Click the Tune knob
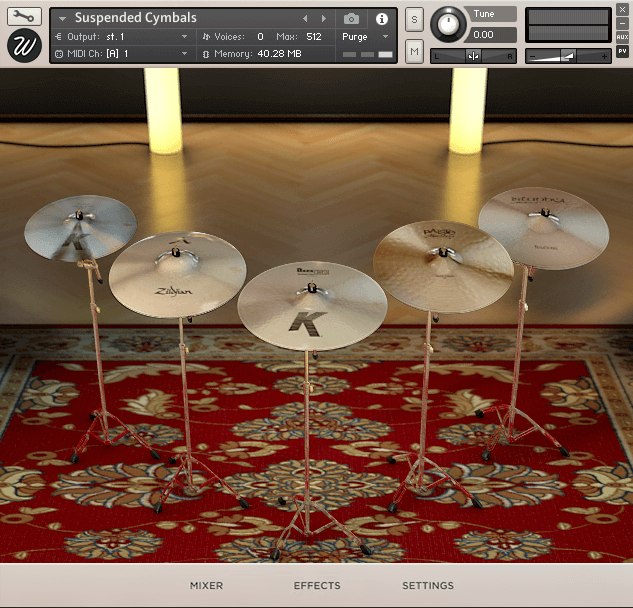 click(448, 24)
